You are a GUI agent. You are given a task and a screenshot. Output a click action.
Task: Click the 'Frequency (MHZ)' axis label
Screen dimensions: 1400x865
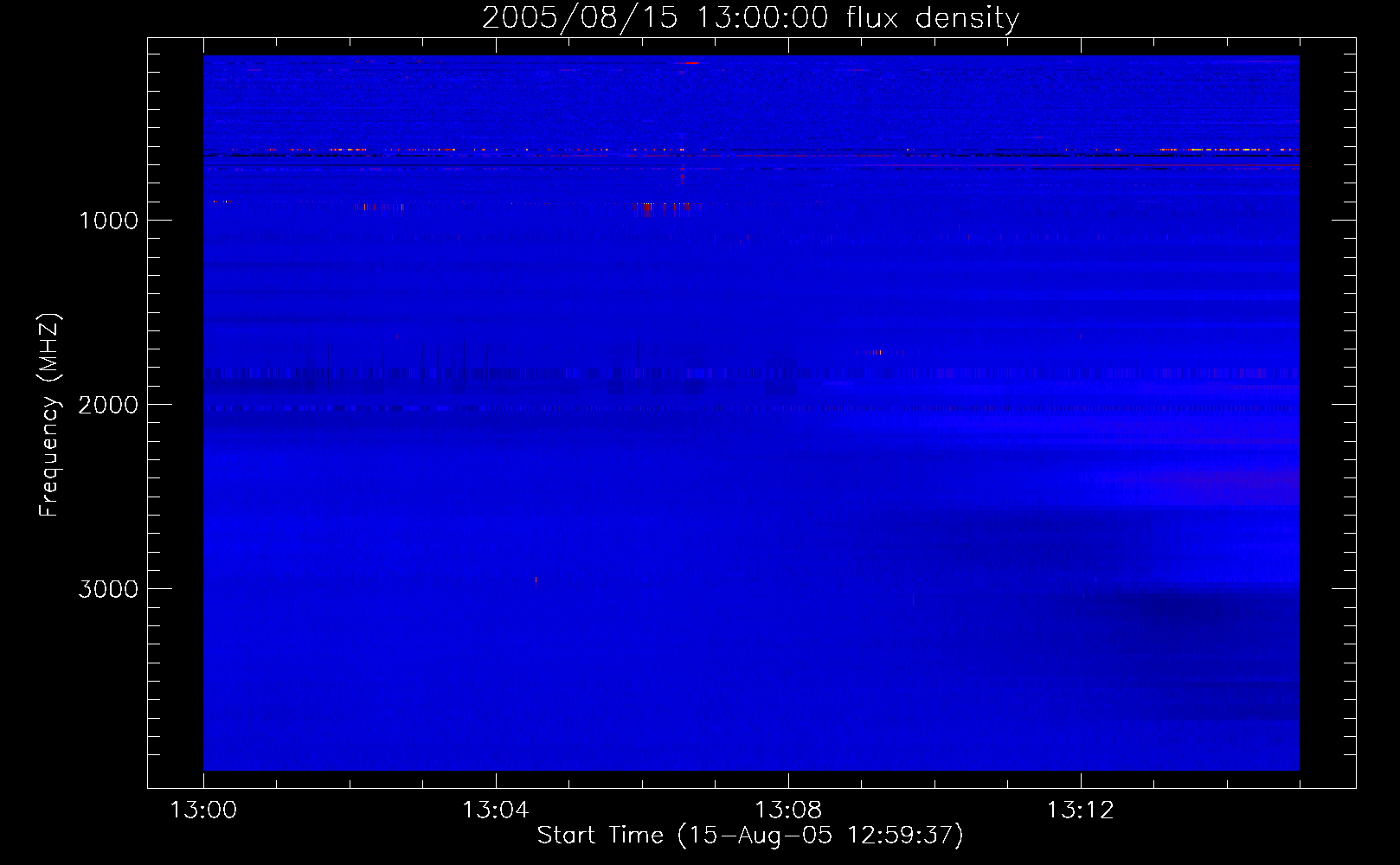pyautogui.click(x=49, y=415)
